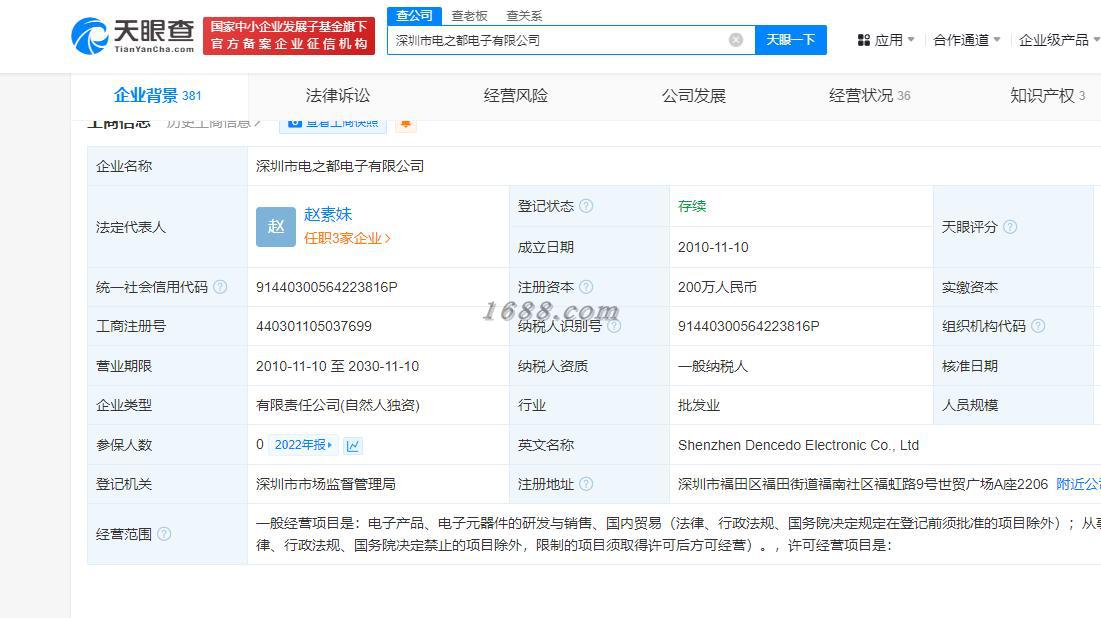Open help for 天眼评分
1101x618 pixels.
[1010, 227]
